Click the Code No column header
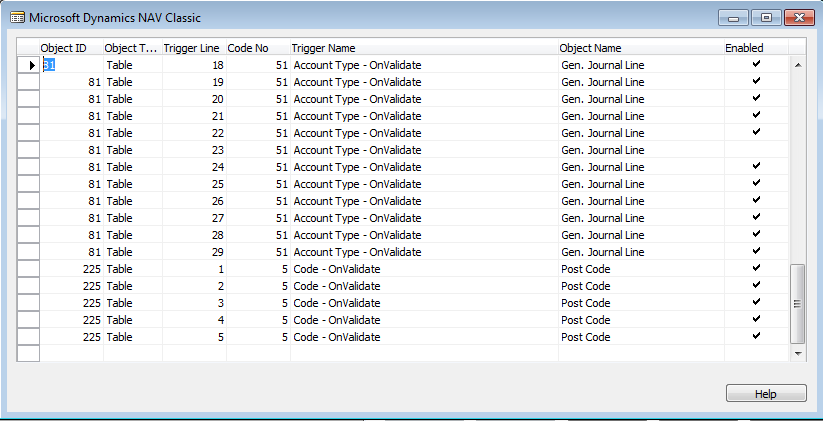 [258, 48]
